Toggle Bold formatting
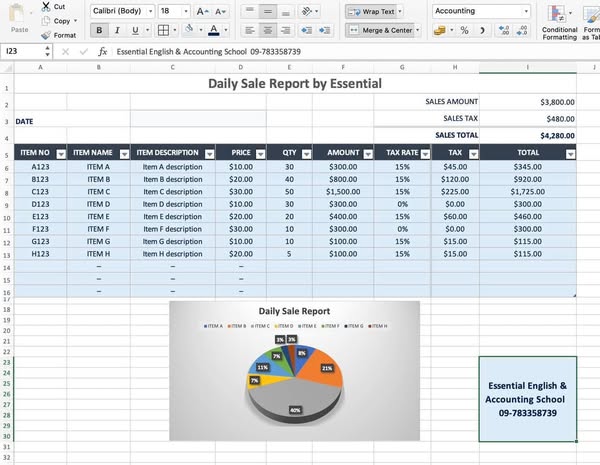This screenshot has width=600, height=465. pos(99,31)
